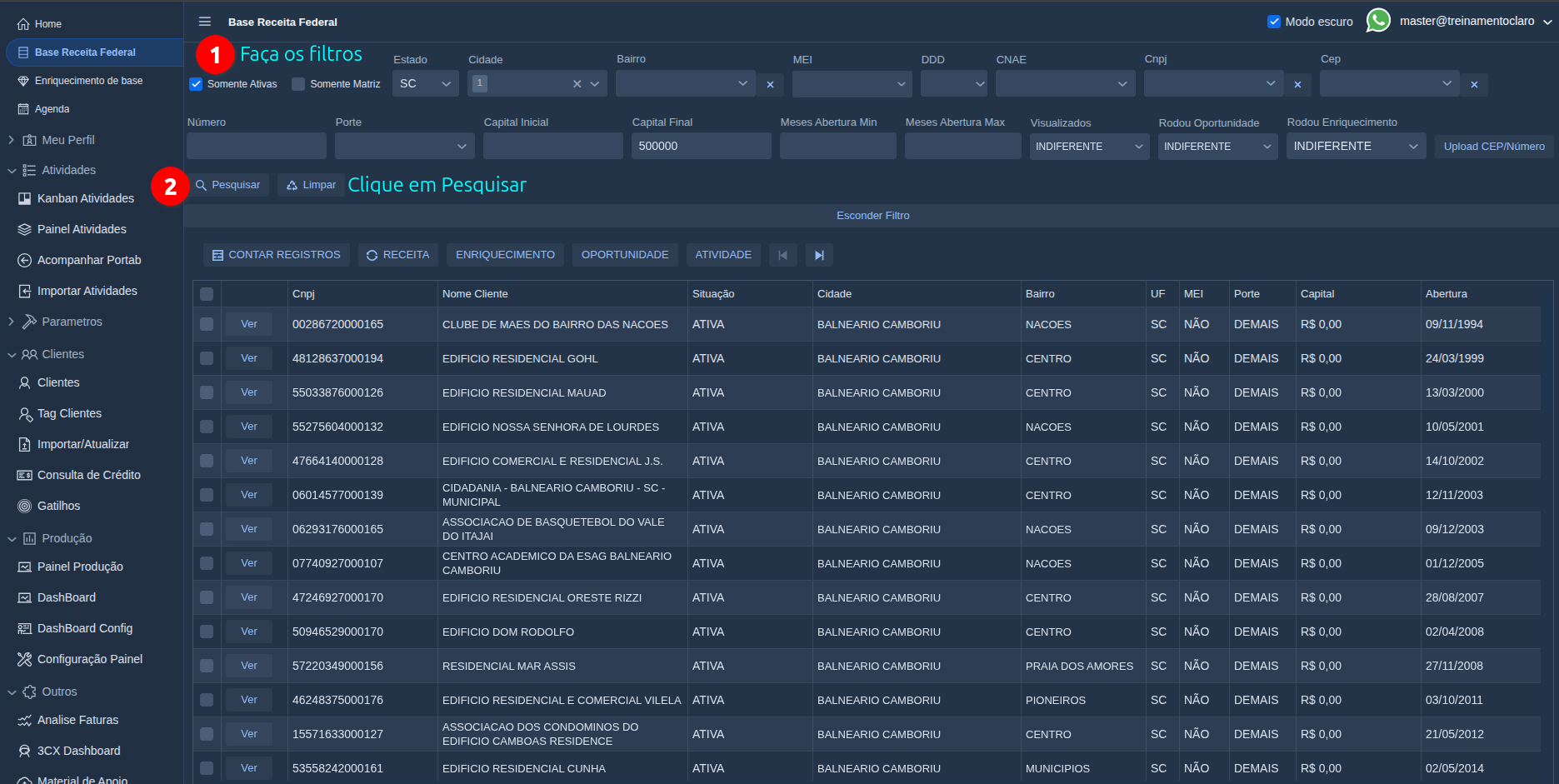Clear the Bairro filter with X icon
The image size is (1559, 784).
pyautogui.click(x=770, y=84)
